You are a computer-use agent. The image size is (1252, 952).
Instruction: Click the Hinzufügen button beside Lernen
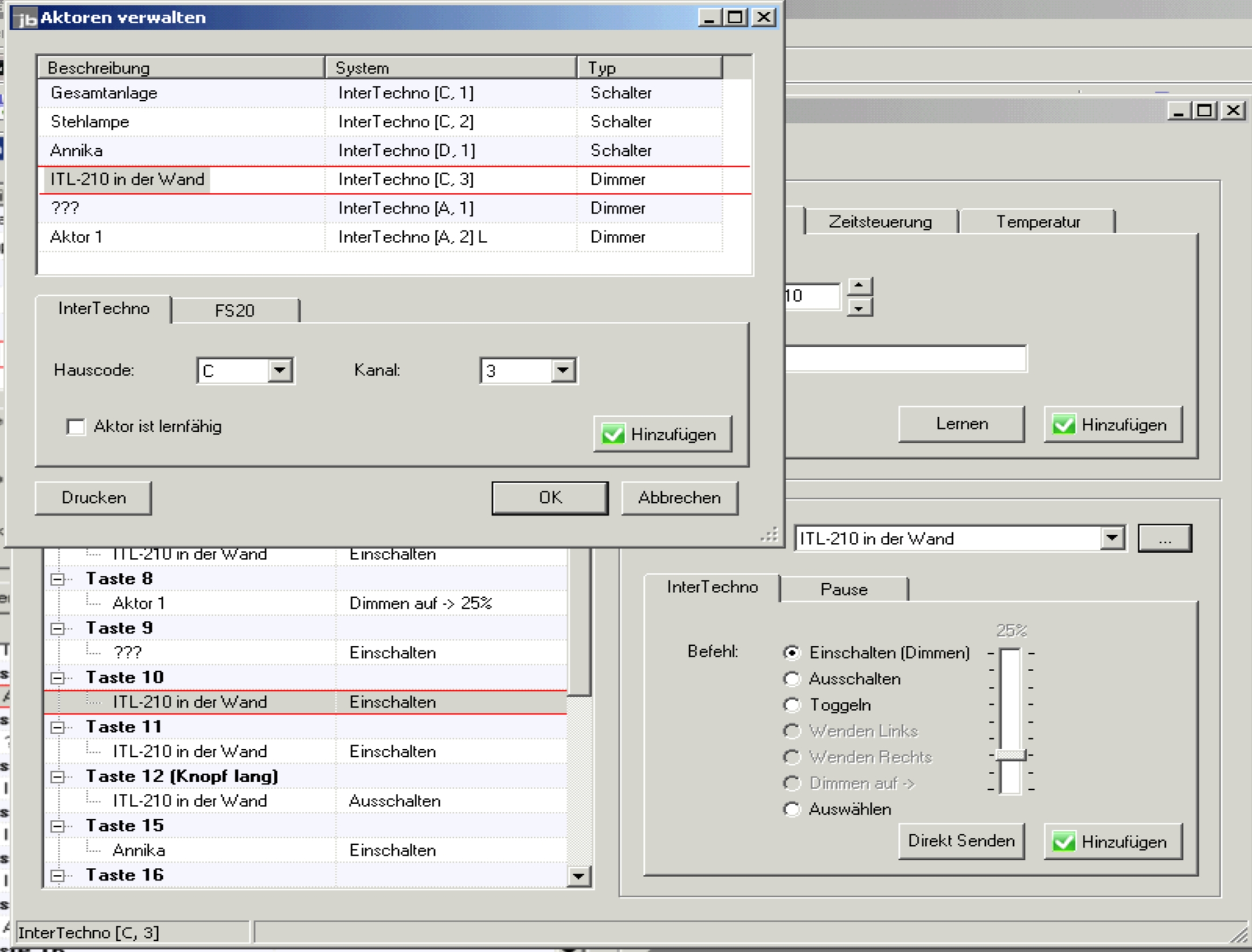(x=1112, y=424)
